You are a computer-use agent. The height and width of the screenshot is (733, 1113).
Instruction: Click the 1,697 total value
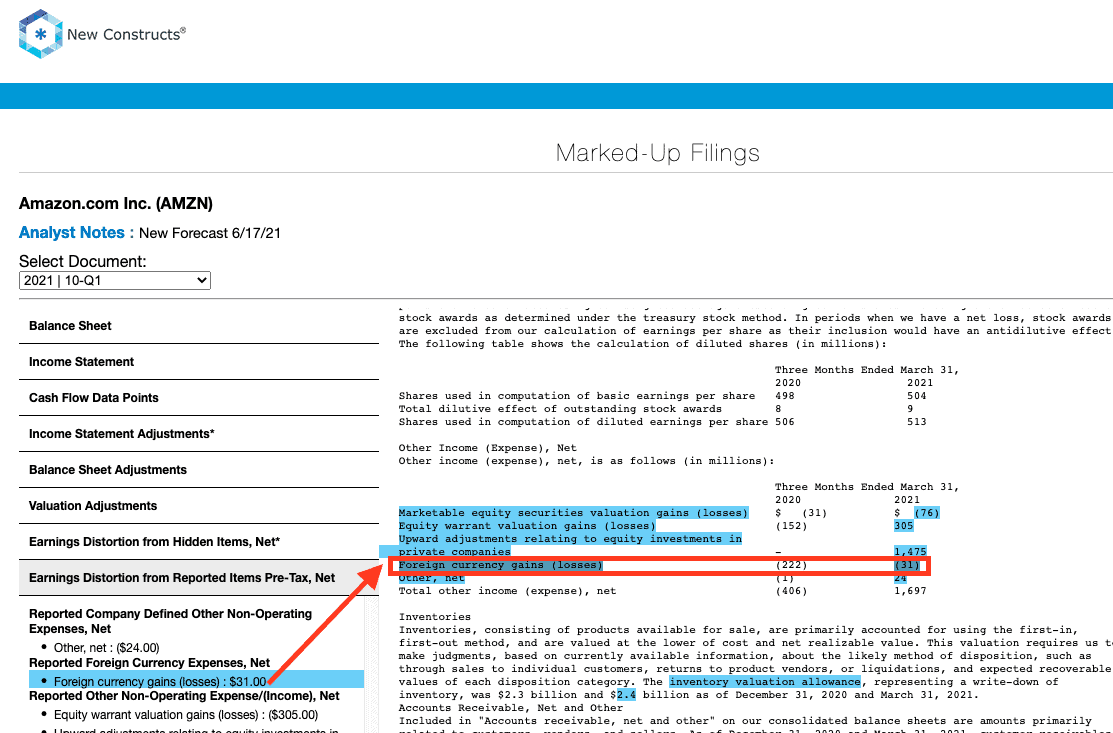tap(910, 590)
